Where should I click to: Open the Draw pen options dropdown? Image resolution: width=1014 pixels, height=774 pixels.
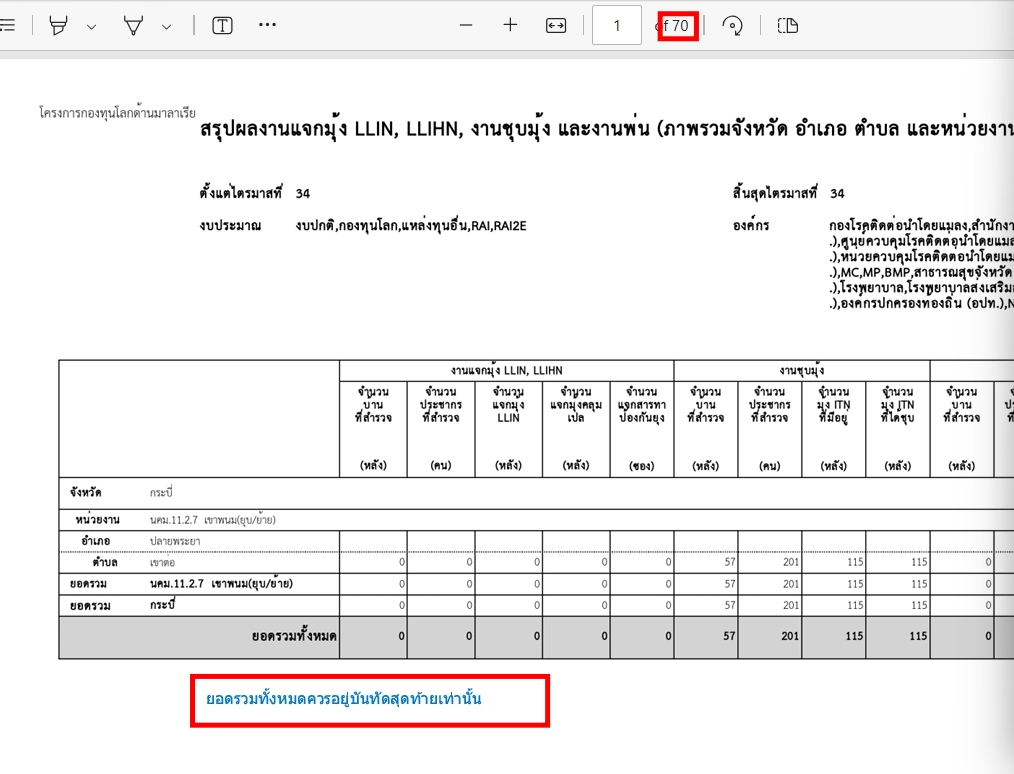tap(166, 27)
